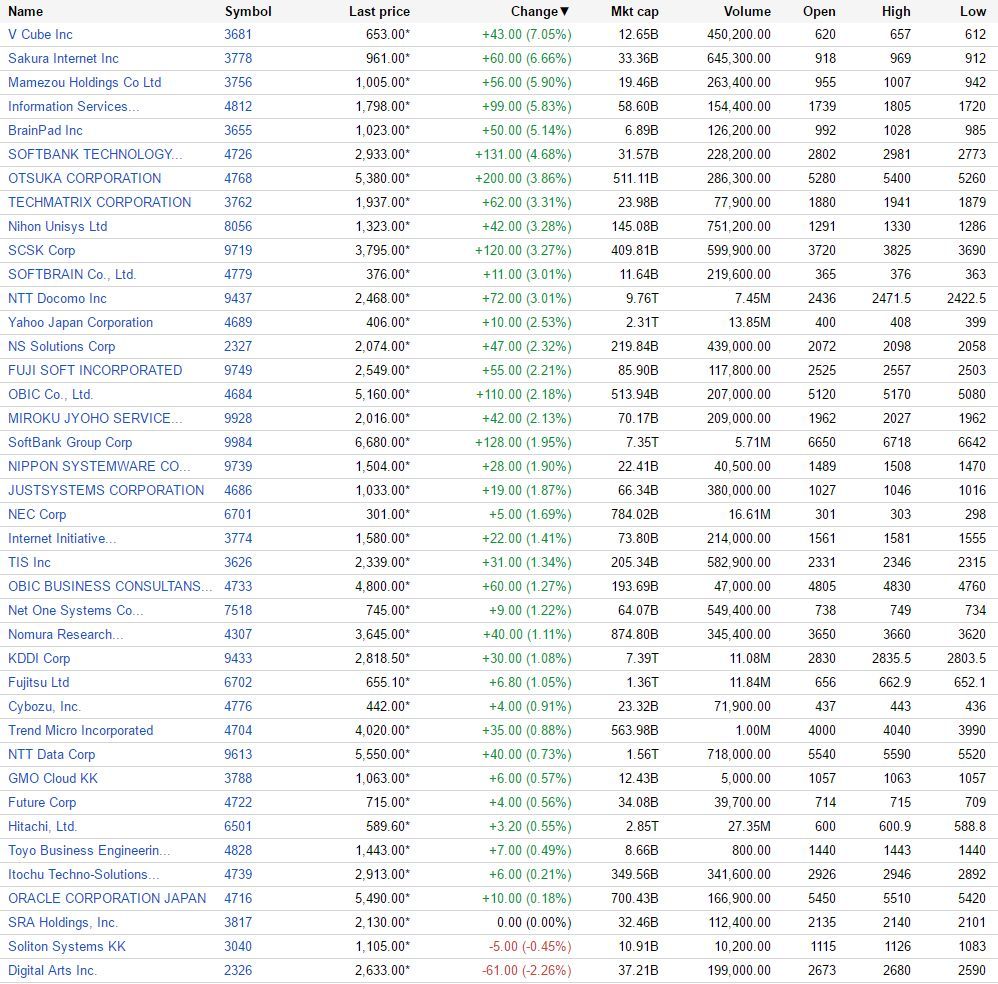The width and height of the screenshot is (998, 984).
Task: Open SRA Holdings, Inc. link
Action: tap(62, 922)
